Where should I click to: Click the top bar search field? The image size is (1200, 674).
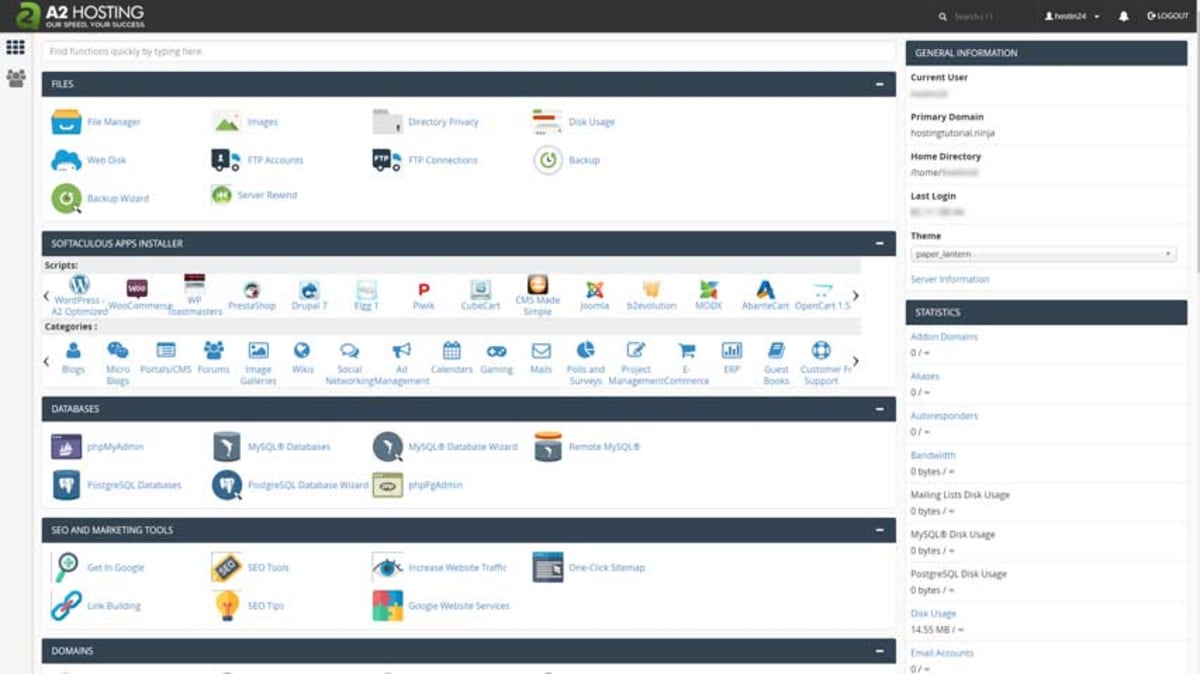pos(973,16)
